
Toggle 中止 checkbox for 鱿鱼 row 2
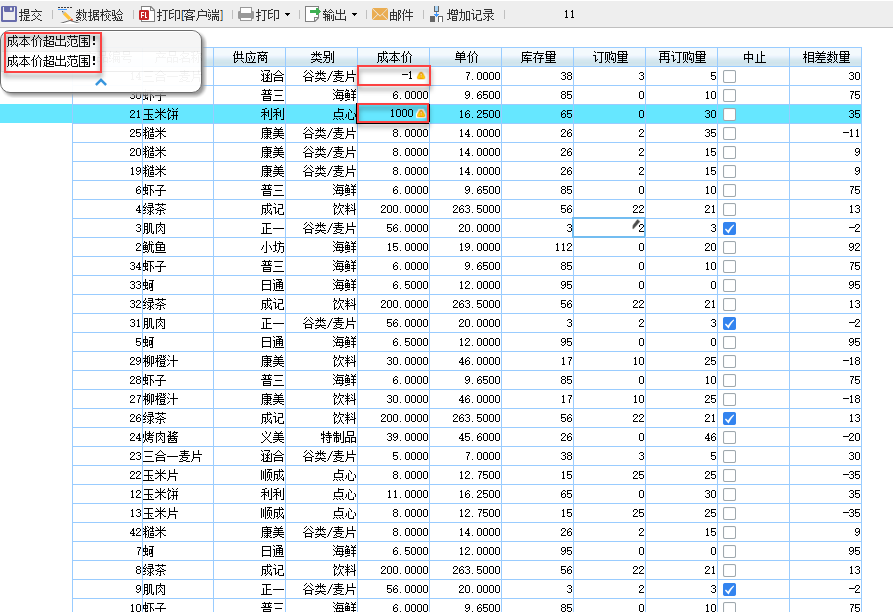729,247
